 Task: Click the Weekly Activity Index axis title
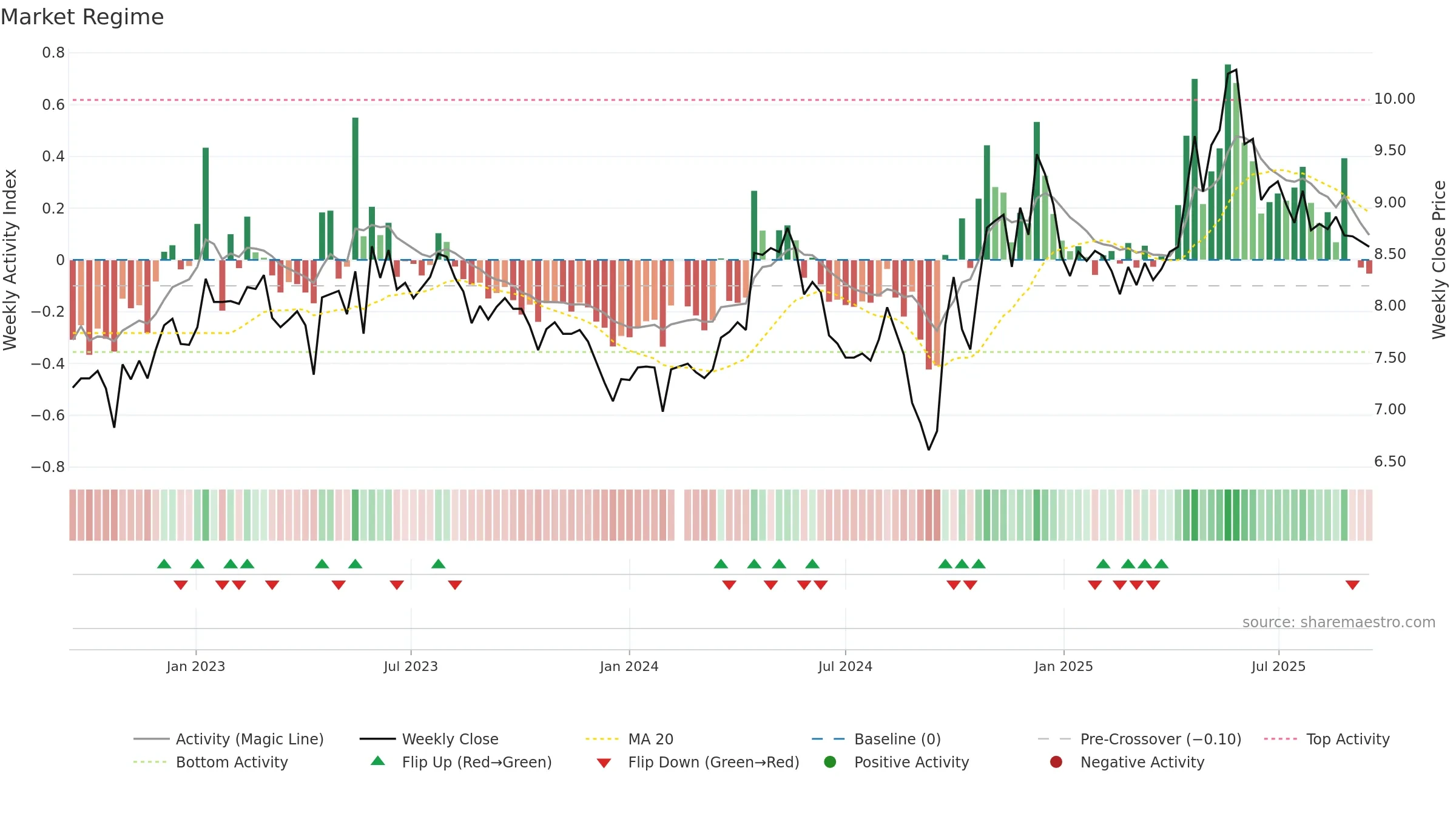coord(10,260)
